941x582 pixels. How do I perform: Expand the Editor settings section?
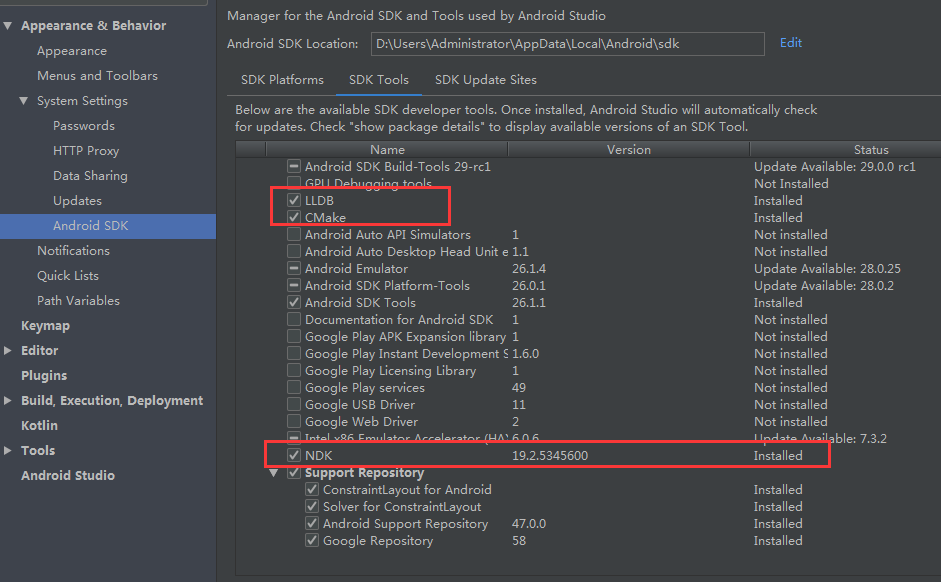pos(10,350)
